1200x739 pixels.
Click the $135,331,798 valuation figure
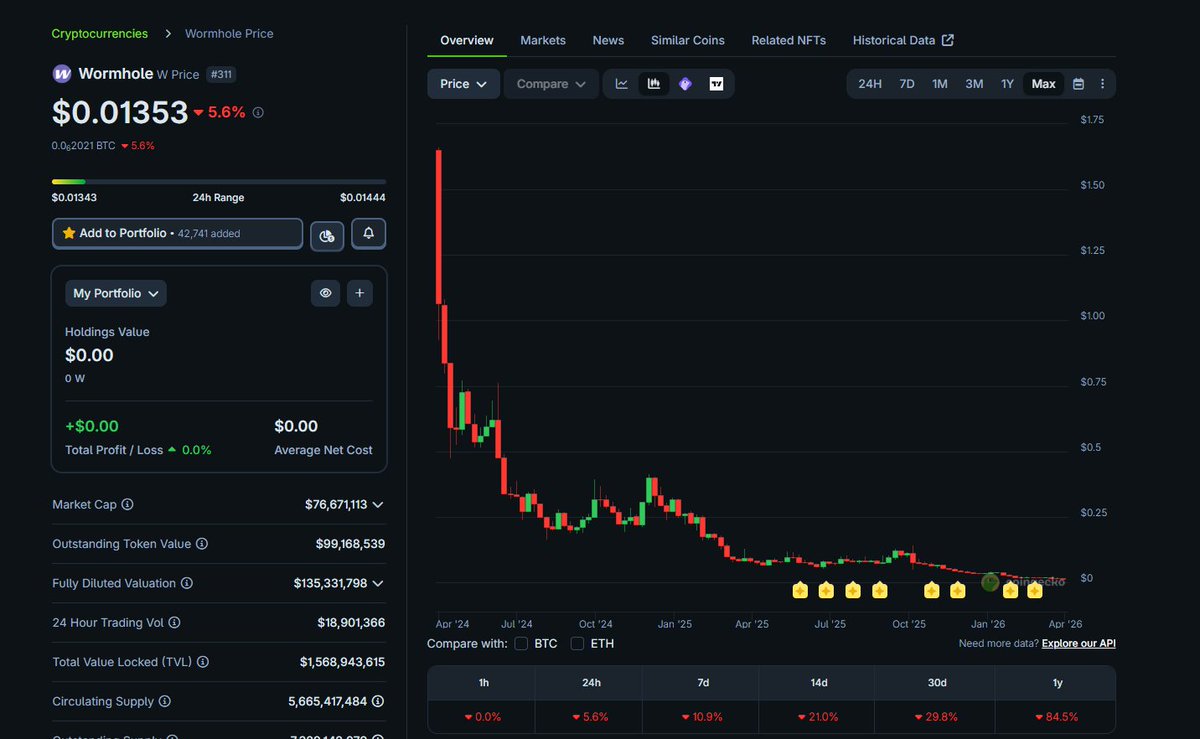330,583
